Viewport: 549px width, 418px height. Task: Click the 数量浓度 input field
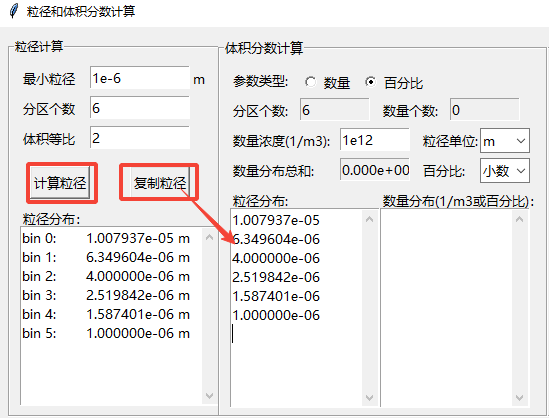375,140
